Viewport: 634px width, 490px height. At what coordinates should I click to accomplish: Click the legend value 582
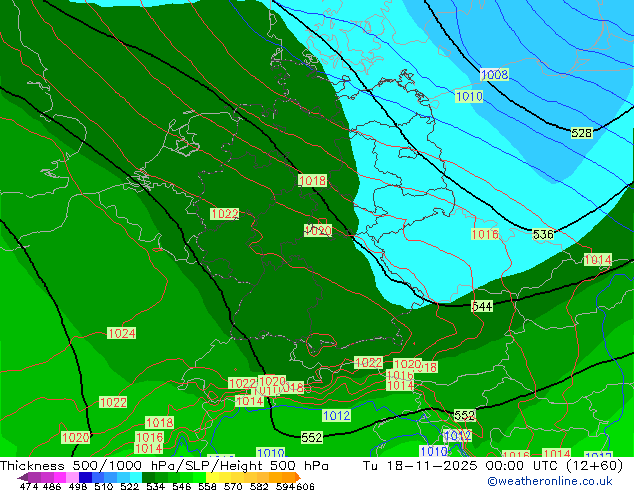pyautogui.click(x=259, y=486)
